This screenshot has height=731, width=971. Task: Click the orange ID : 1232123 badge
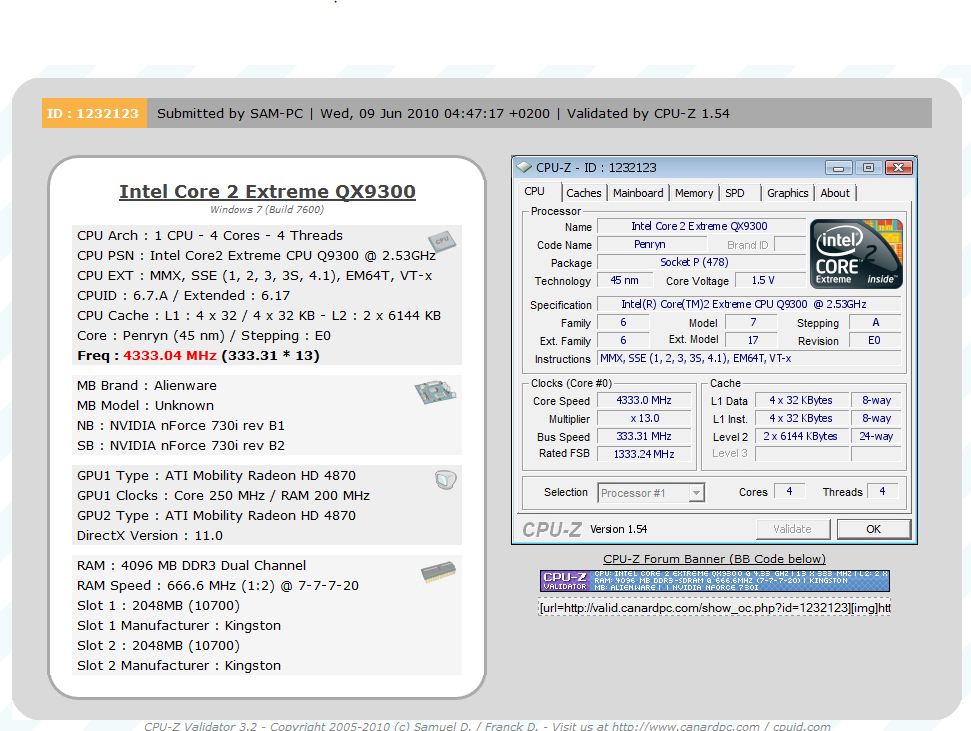(x=94, y=113)
